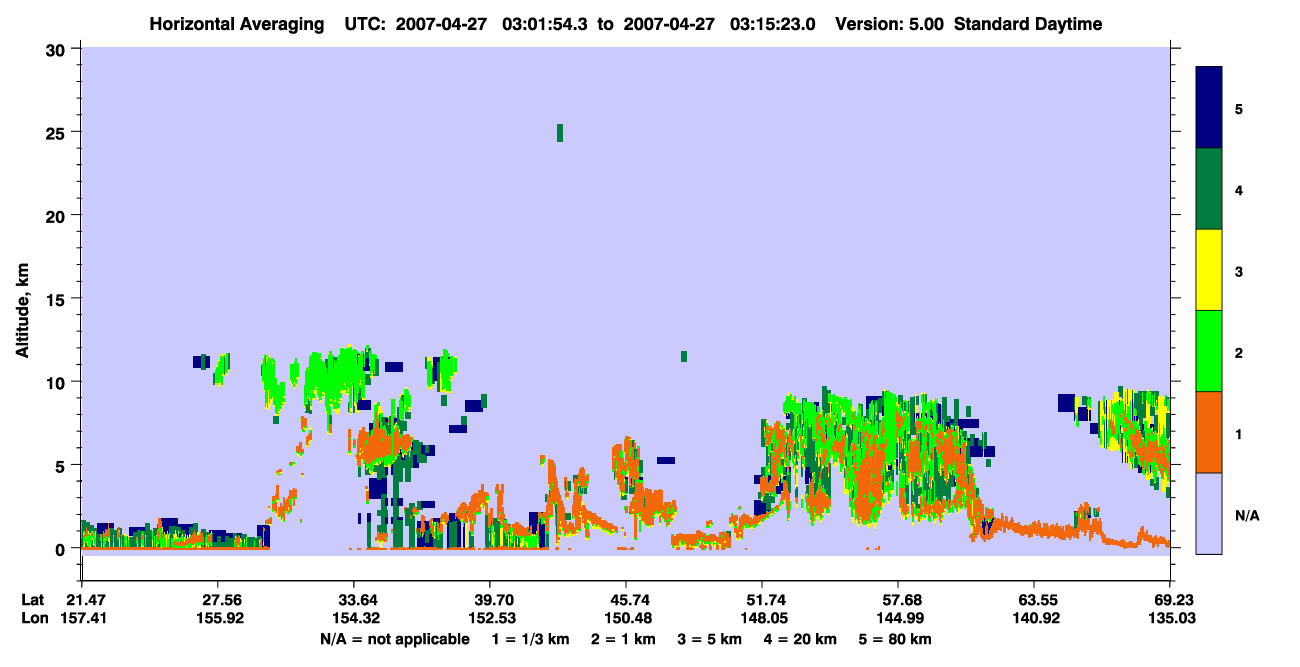Click latitude value 69.23
The height and width of the screenshot is (667, 1300).
tap(1170, 600)
